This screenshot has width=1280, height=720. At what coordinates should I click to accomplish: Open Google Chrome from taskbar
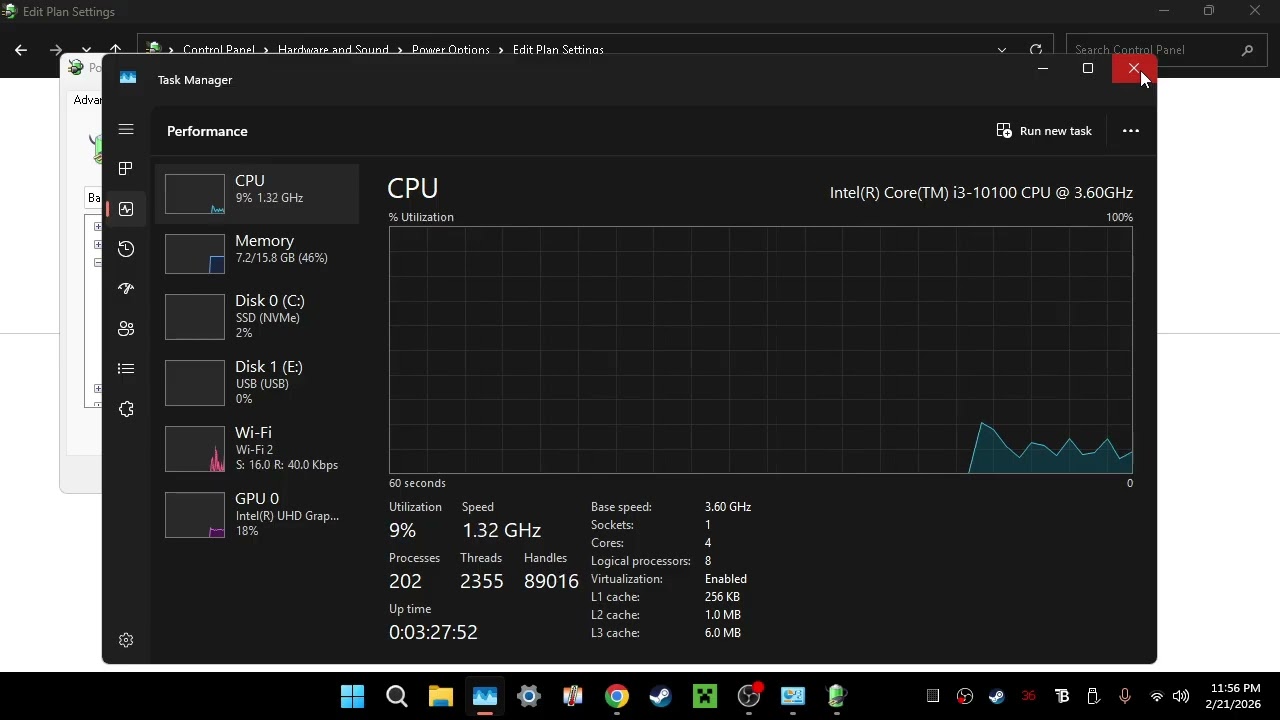617,696
